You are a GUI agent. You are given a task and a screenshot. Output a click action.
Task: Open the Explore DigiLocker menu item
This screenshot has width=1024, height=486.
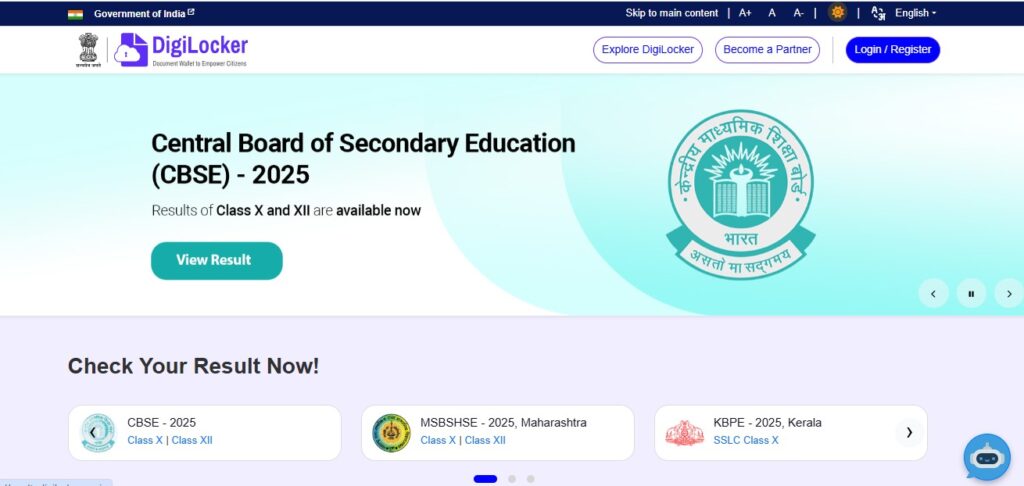648,50
